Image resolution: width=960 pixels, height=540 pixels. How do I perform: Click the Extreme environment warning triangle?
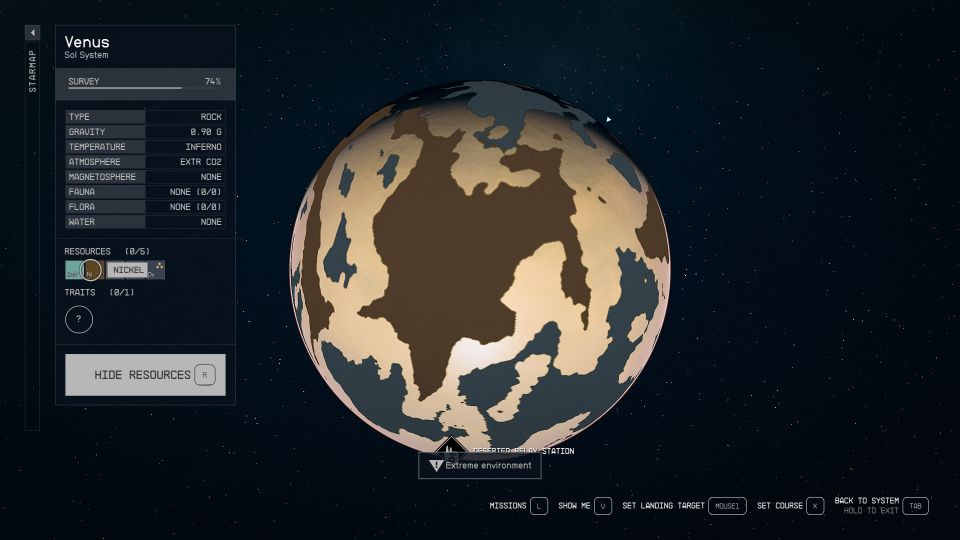[x=436, y=466]
